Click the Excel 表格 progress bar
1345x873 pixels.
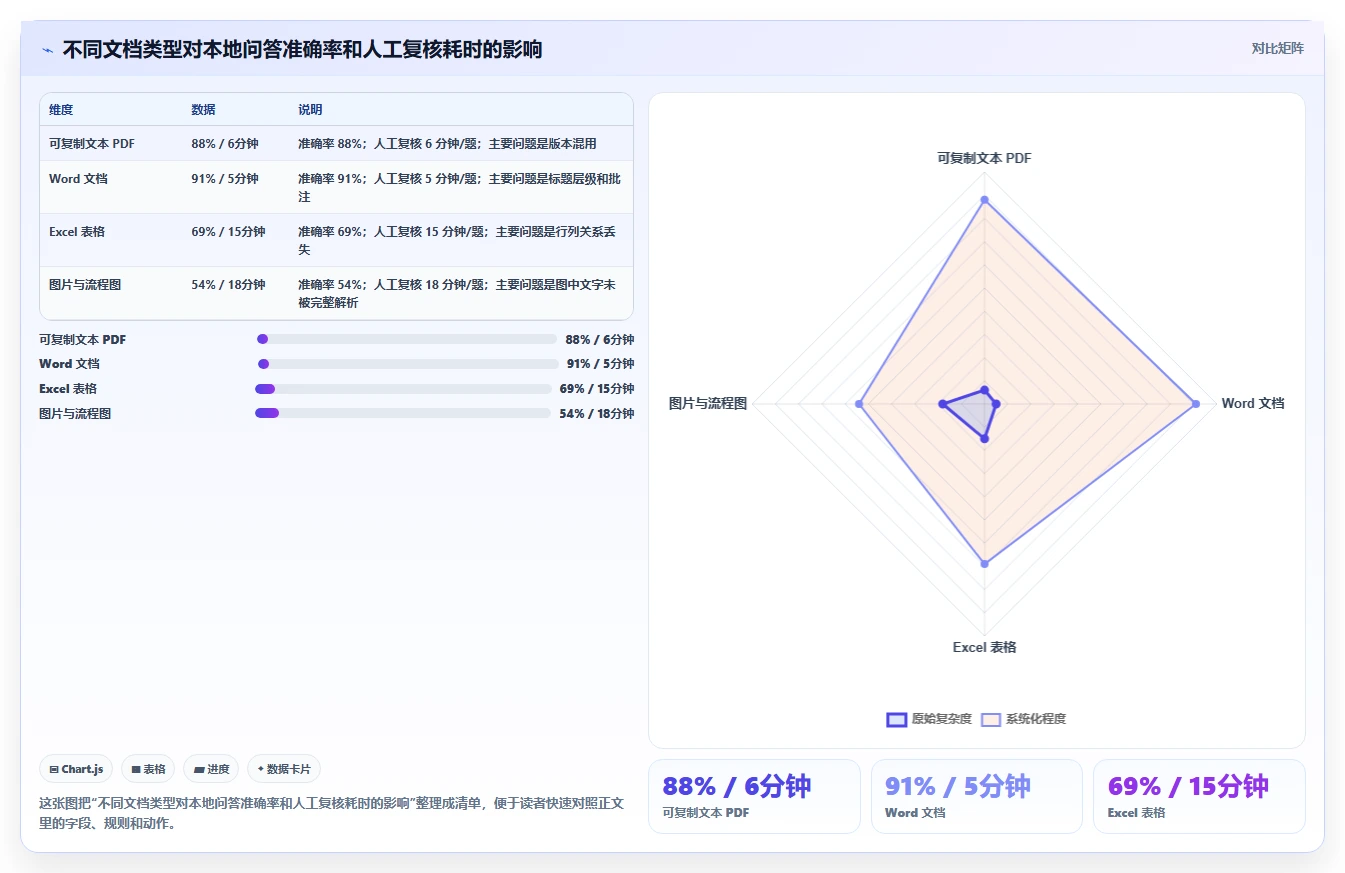[x=403, y=389]
